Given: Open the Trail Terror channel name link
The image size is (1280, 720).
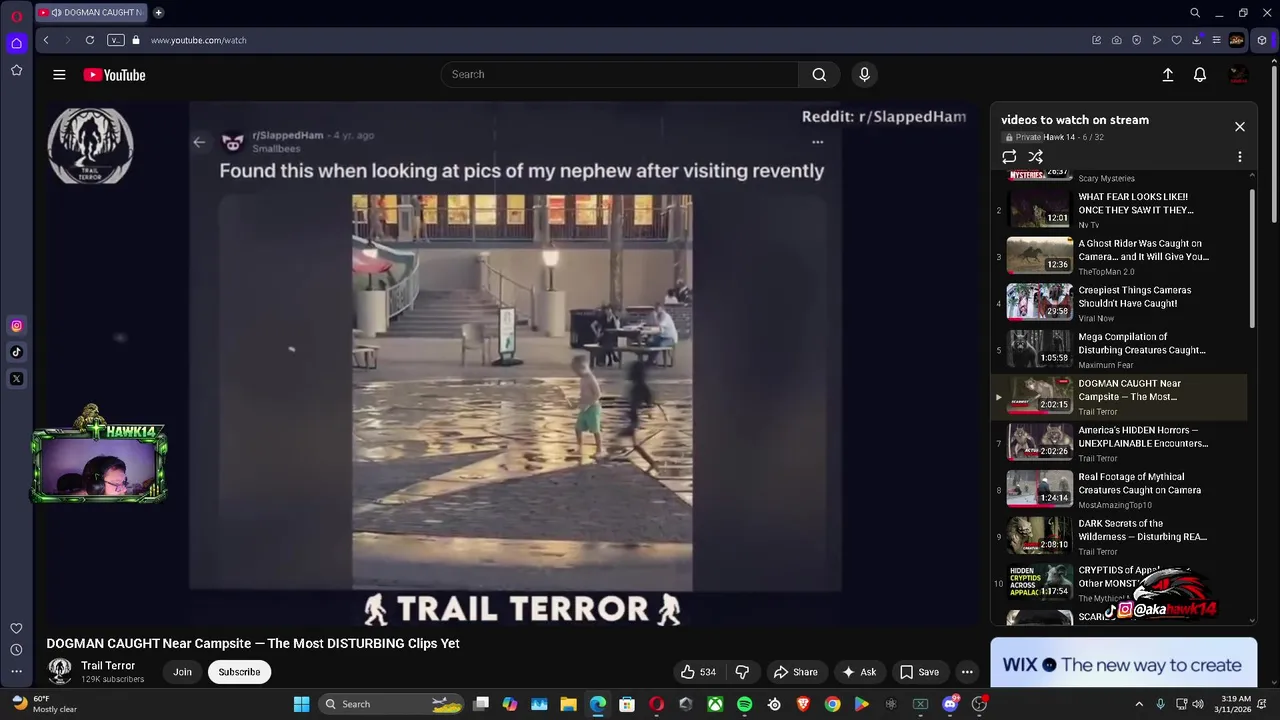Looking at the screenshot, I should (x=108, y=666).
